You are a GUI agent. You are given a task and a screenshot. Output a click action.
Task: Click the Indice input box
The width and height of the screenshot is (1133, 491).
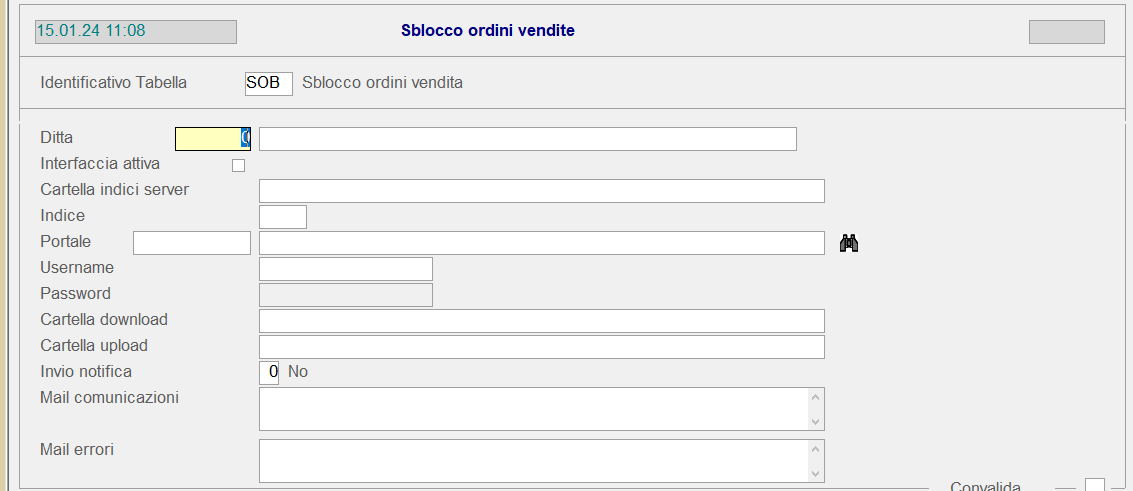282,217
